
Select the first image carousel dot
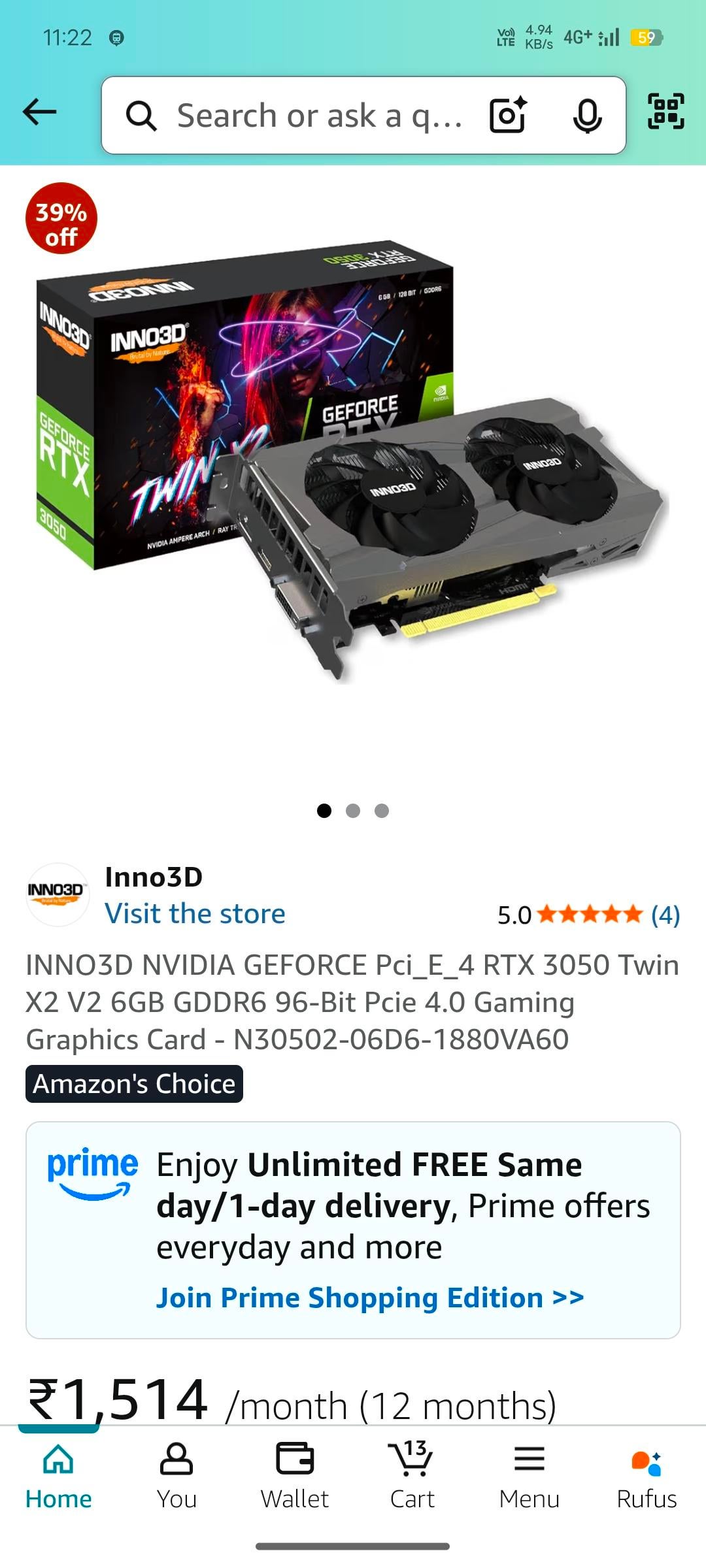pyautogui.click(x=324, y=811)
